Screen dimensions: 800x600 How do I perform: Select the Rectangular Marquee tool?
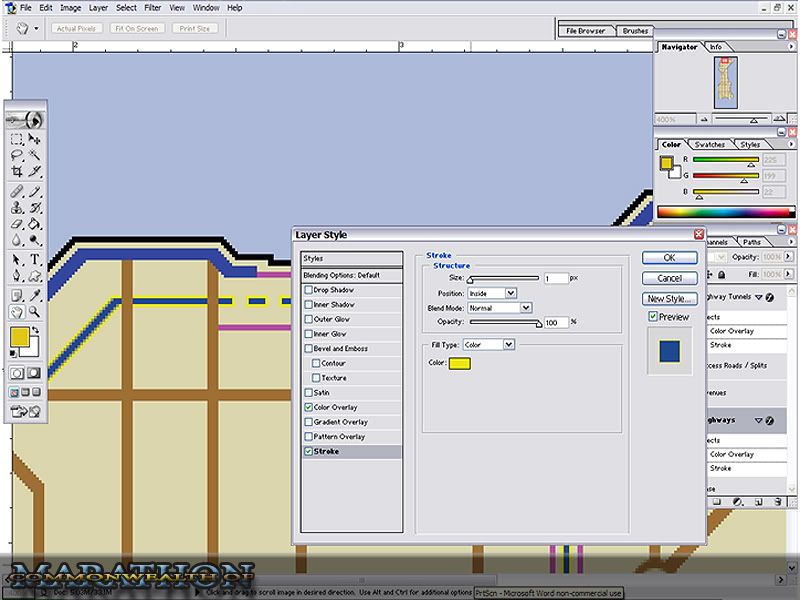(x=17, y=139)
